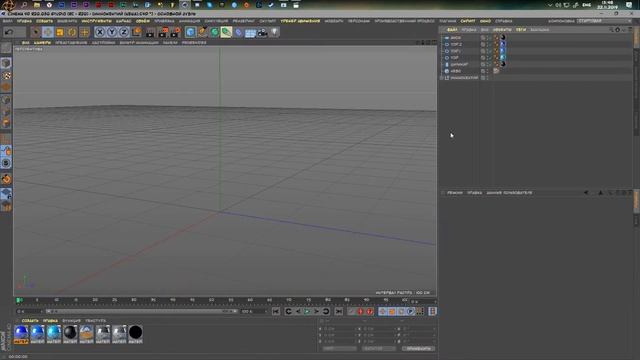This screenshot has width=640, height=360.
Task: Open middle dropdown in Coordinates Manager
Action: [378, 349]
